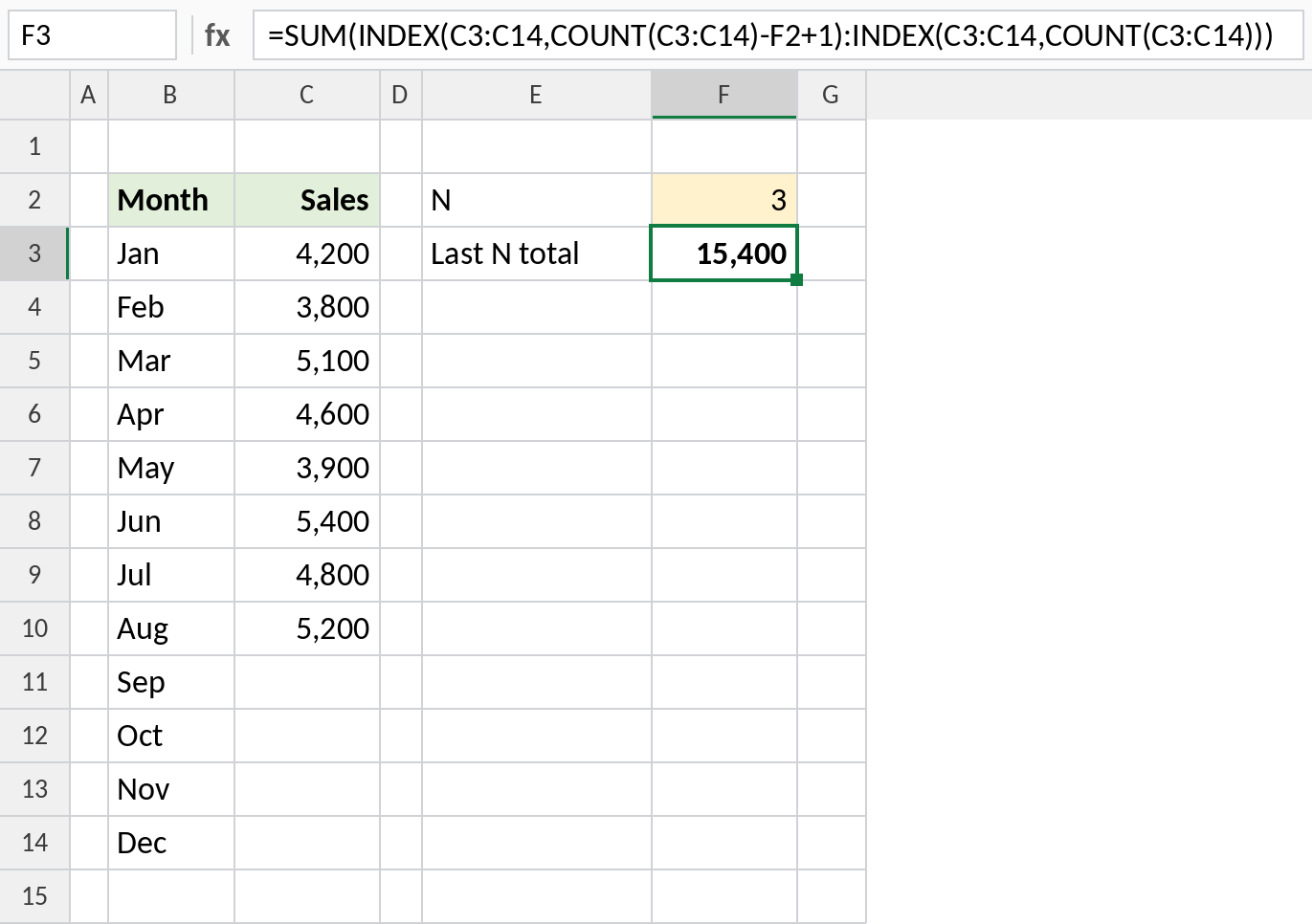Select the Jul month cell
The width and height of the screenshot is (1313, 924).
pyautogui.click(x=171, y=575)
